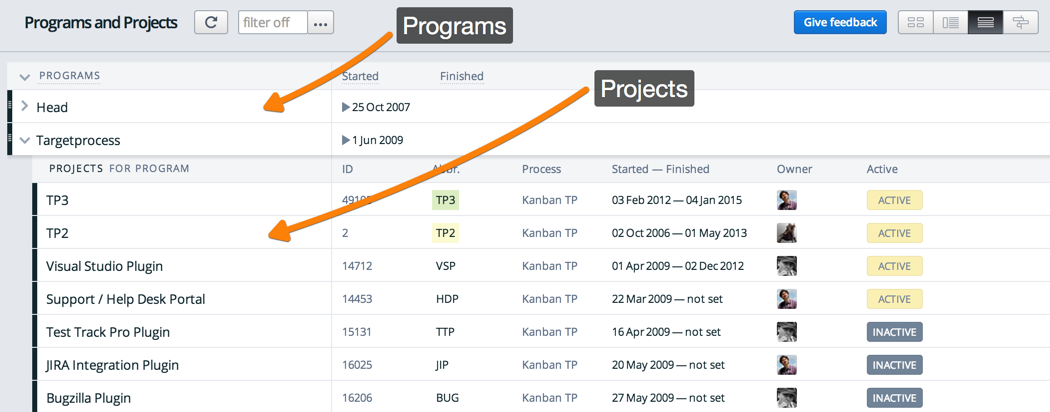Click the HDP abbreviation cell

pyautogui.click(x=447, y=299)
